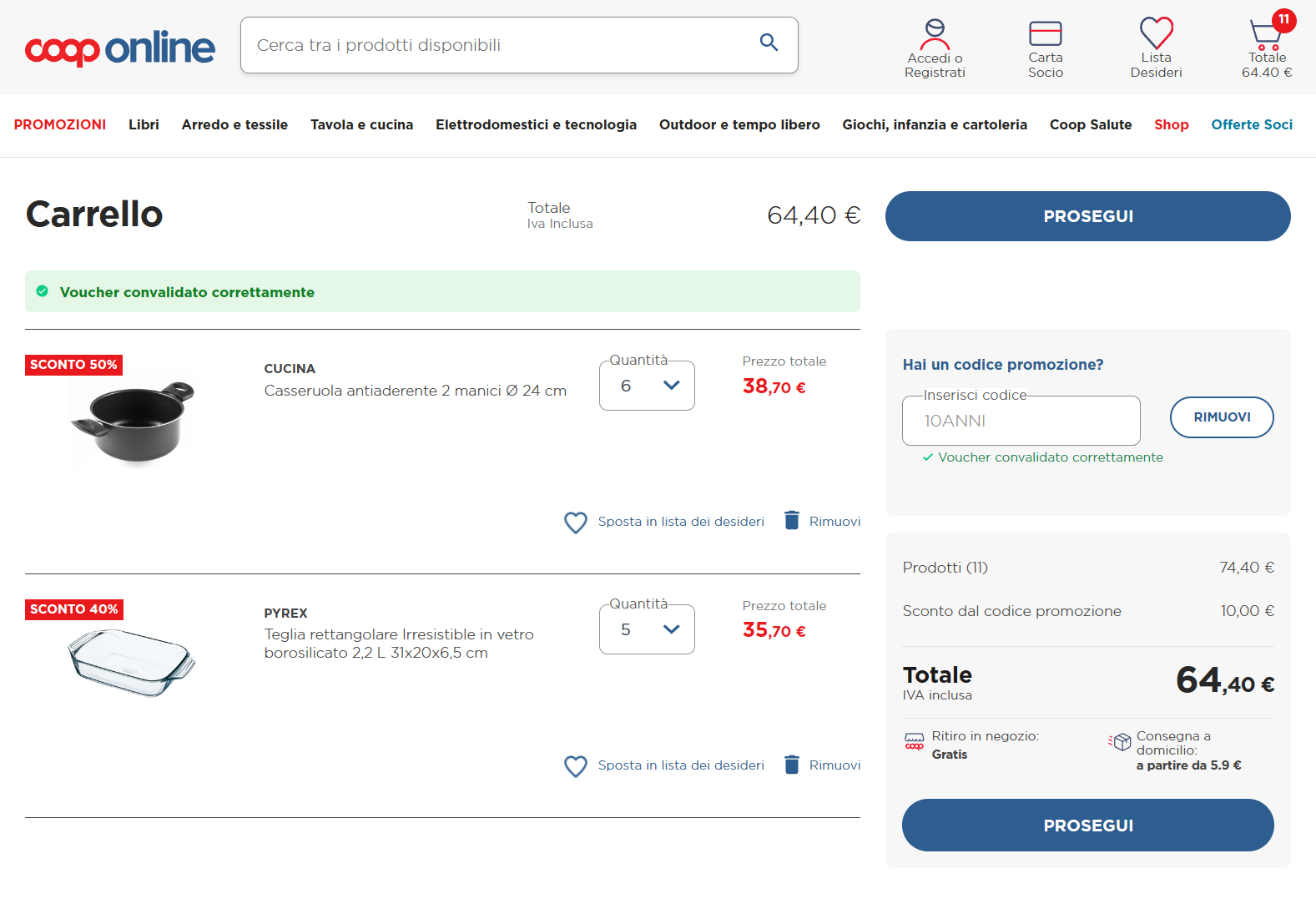
Task: Expand the quantity dropdown for the Casseruola
Action: [647, 386]
